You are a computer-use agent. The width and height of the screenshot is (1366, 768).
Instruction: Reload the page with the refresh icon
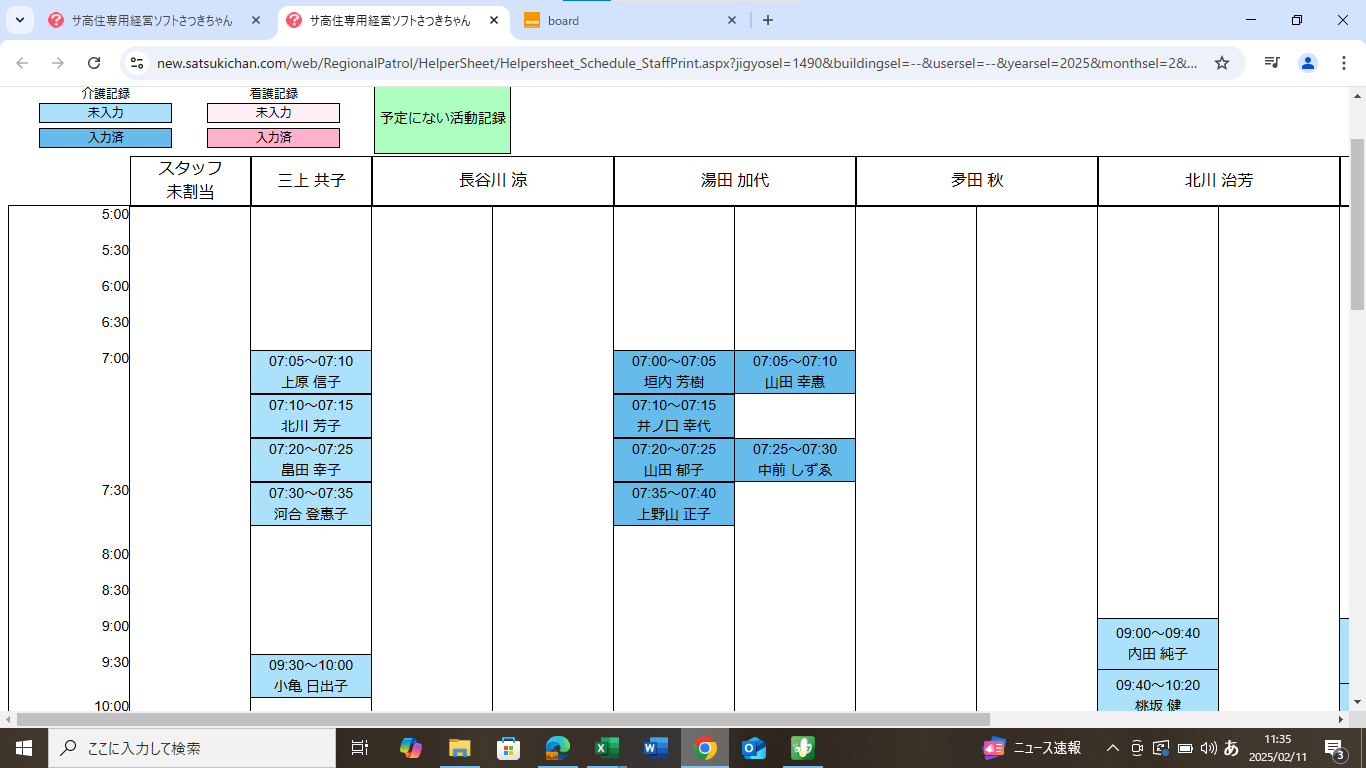point(94,63)
